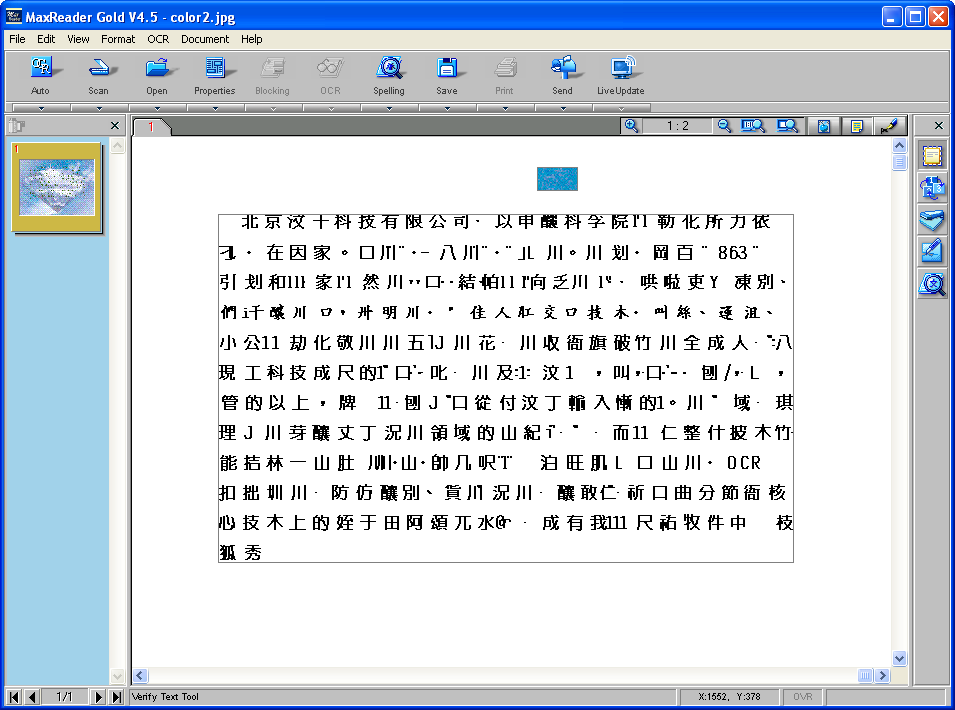Select page tab 1
This screenshot has width=955, height=710.
pyautogui.click(x=151, y=127)
